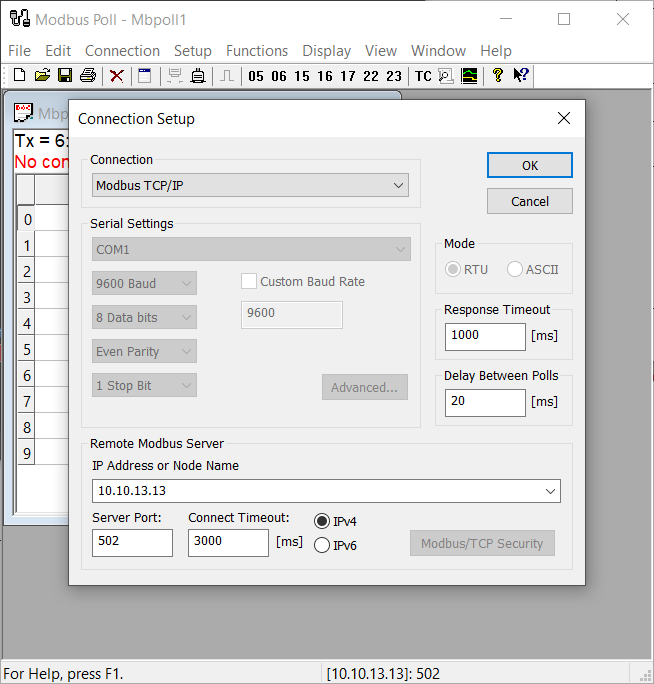Viewport: 654px width, 684px height.
Task: Click function 15 toolbar button
Action: (302, 76)
